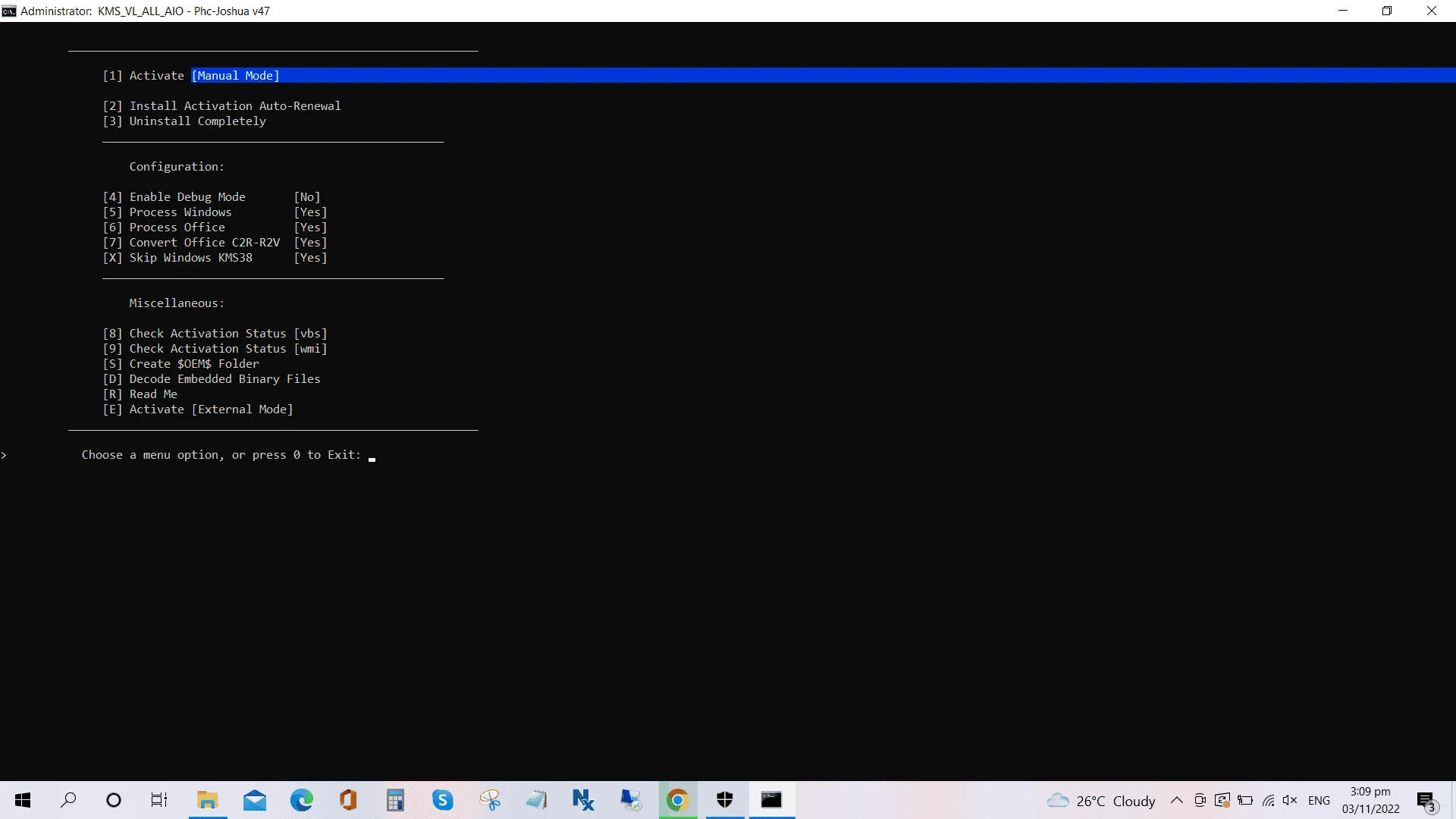Show hidden system tray icons
Screen dimensions: 1456x819
point(1177,801)
